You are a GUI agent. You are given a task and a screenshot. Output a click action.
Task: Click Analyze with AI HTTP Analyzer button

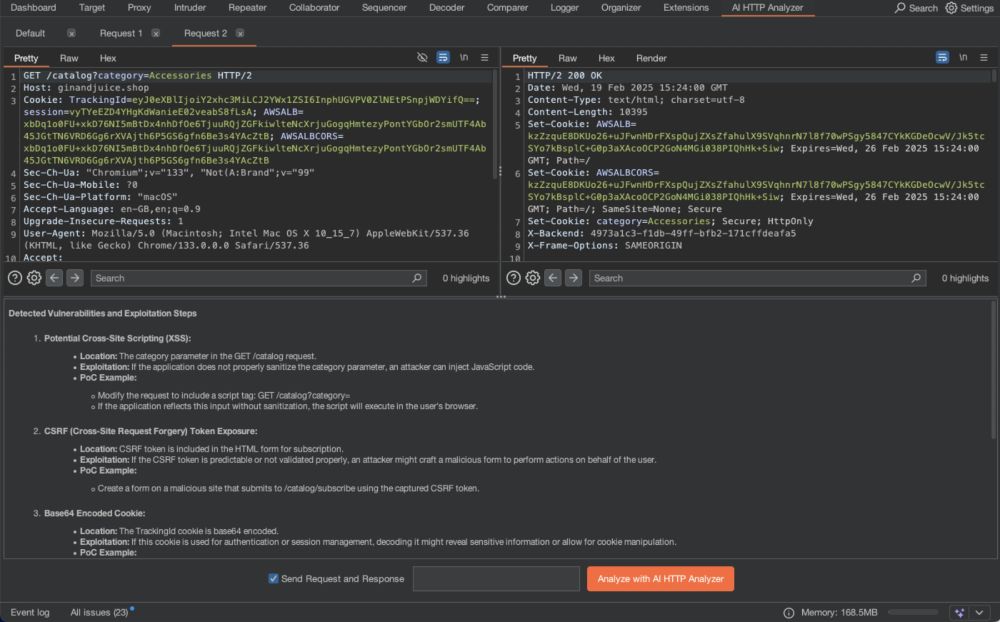[x=660, y=579]
